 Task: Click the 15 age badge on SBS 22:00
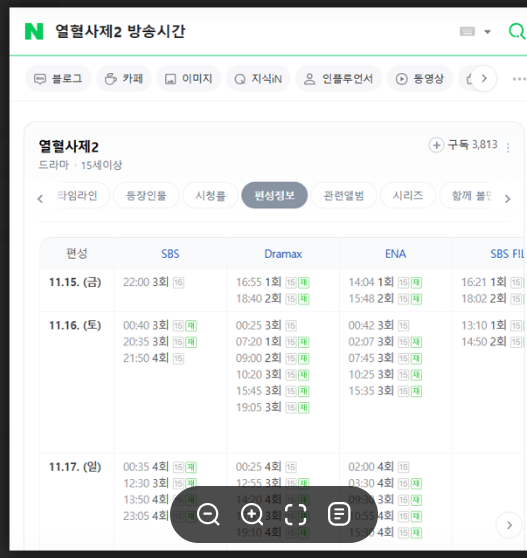coord(178,283)
